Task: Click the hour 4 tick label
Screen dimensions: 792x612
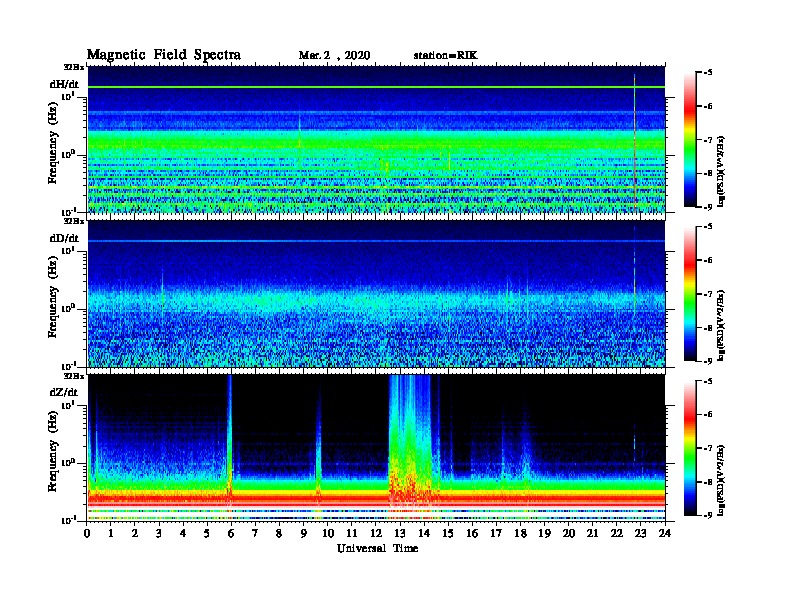Action: [x=183, y=534]
